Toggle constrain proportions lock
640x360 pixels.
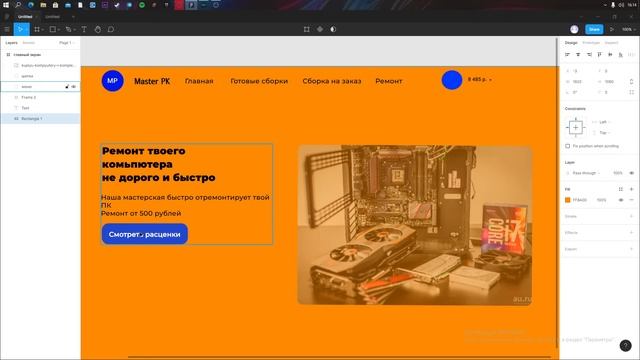(631, 82)
